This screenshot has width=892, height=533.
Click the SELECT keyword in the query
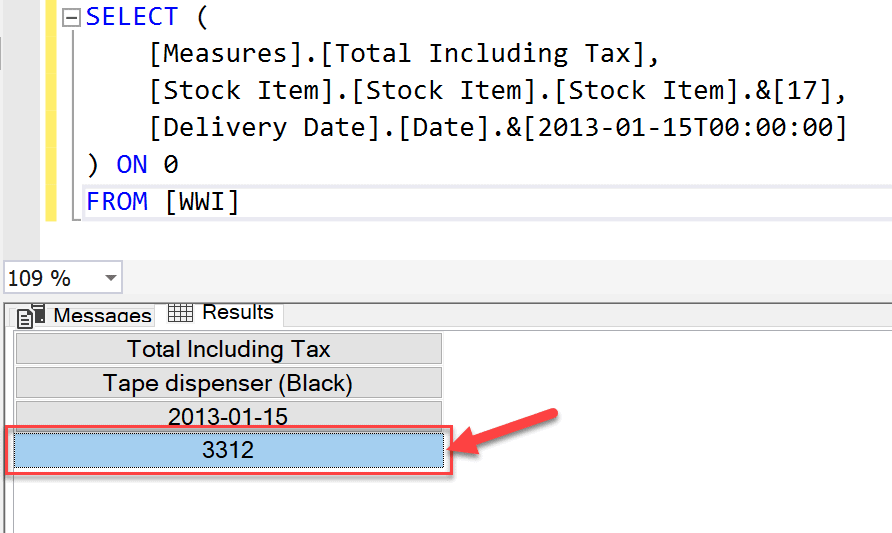[x=132, y=17]
